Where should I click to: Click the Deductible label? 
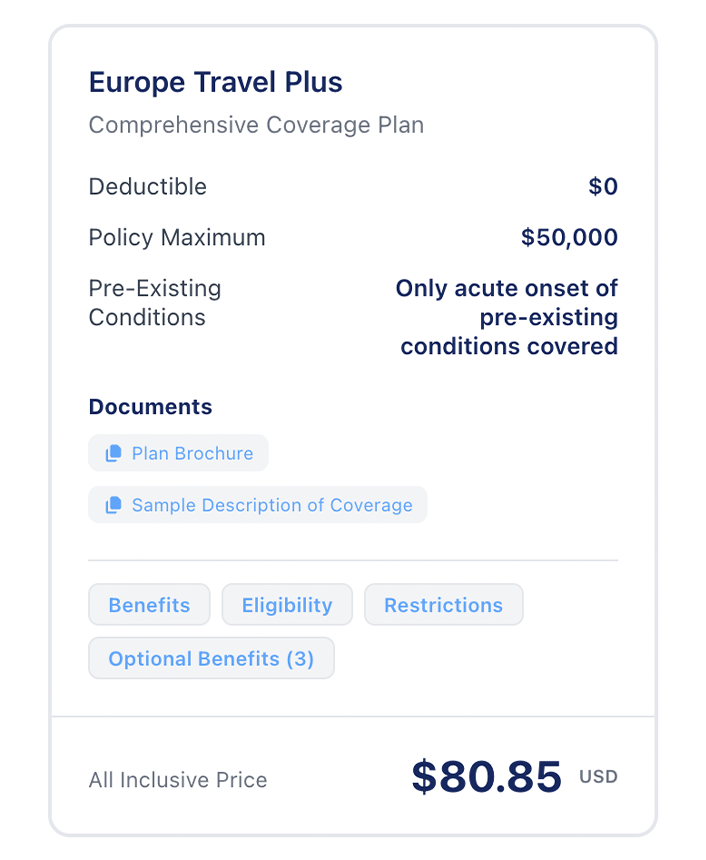tap(148, 187)
